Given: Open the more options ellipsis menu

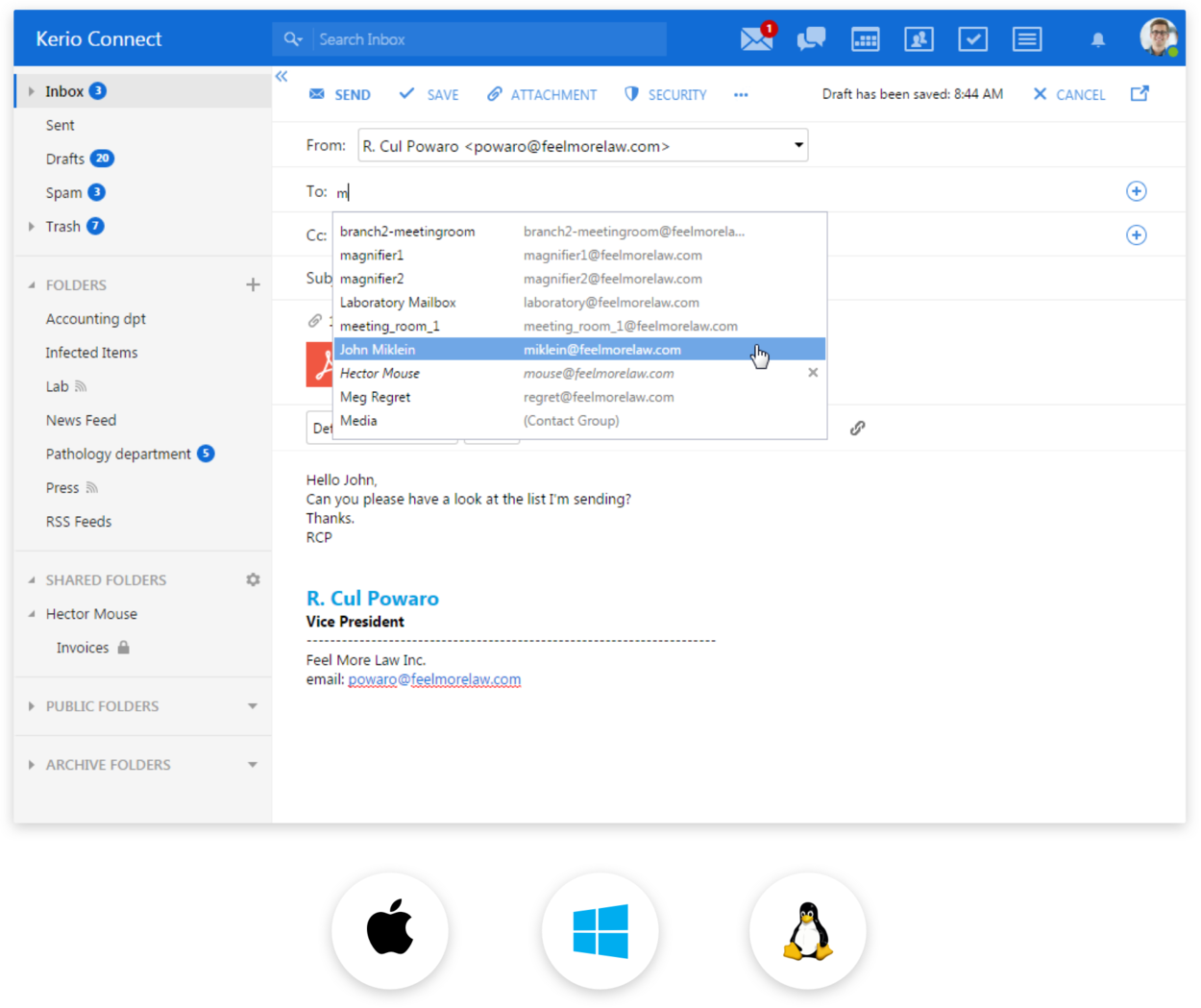Looking at the screenshot, I should click(x=741, y=94).
